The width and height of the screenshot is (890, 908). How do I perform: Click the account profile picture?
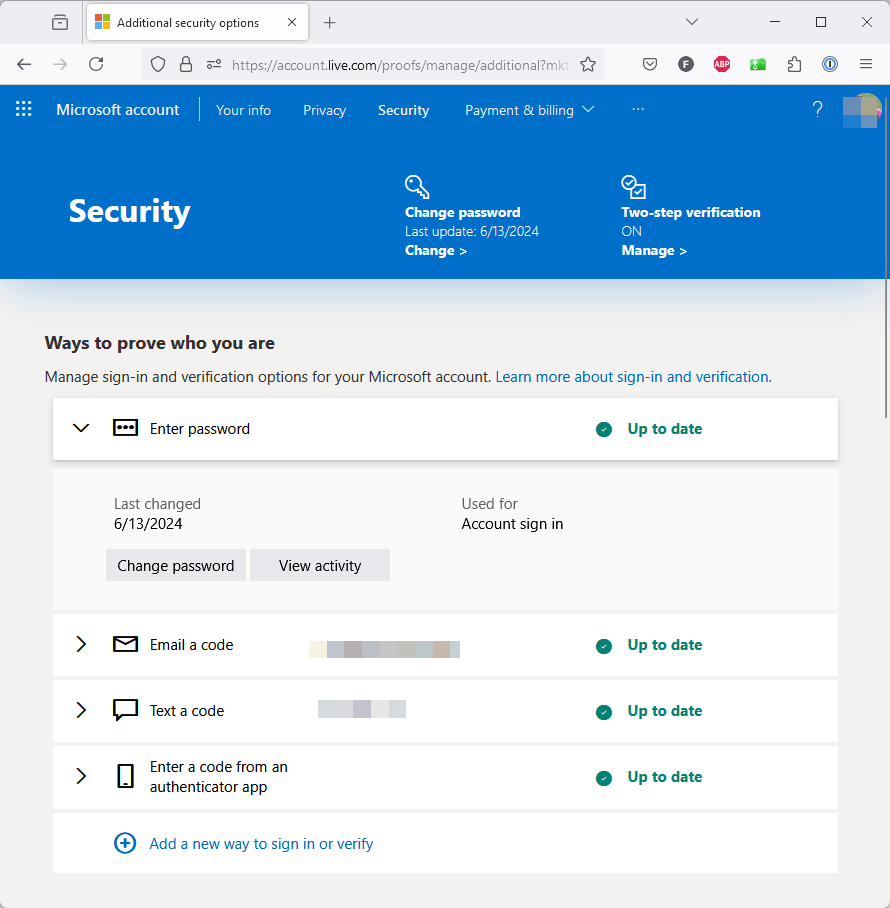[x=860, y=110]
